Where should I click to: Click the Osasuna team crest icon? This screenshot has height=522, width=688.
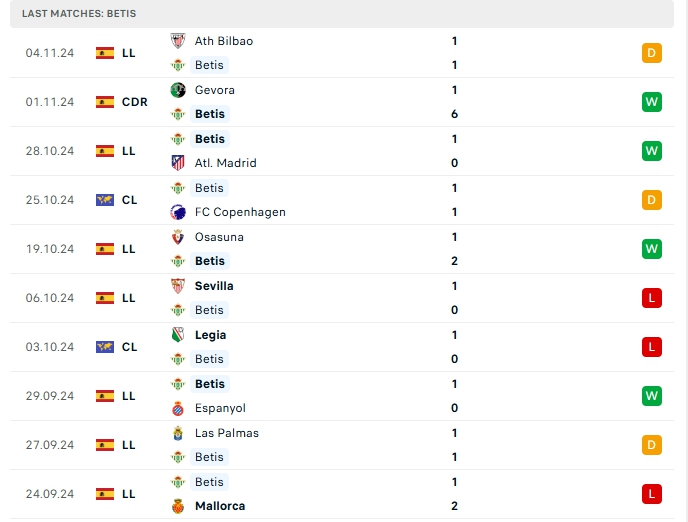[x=178, y=237]
